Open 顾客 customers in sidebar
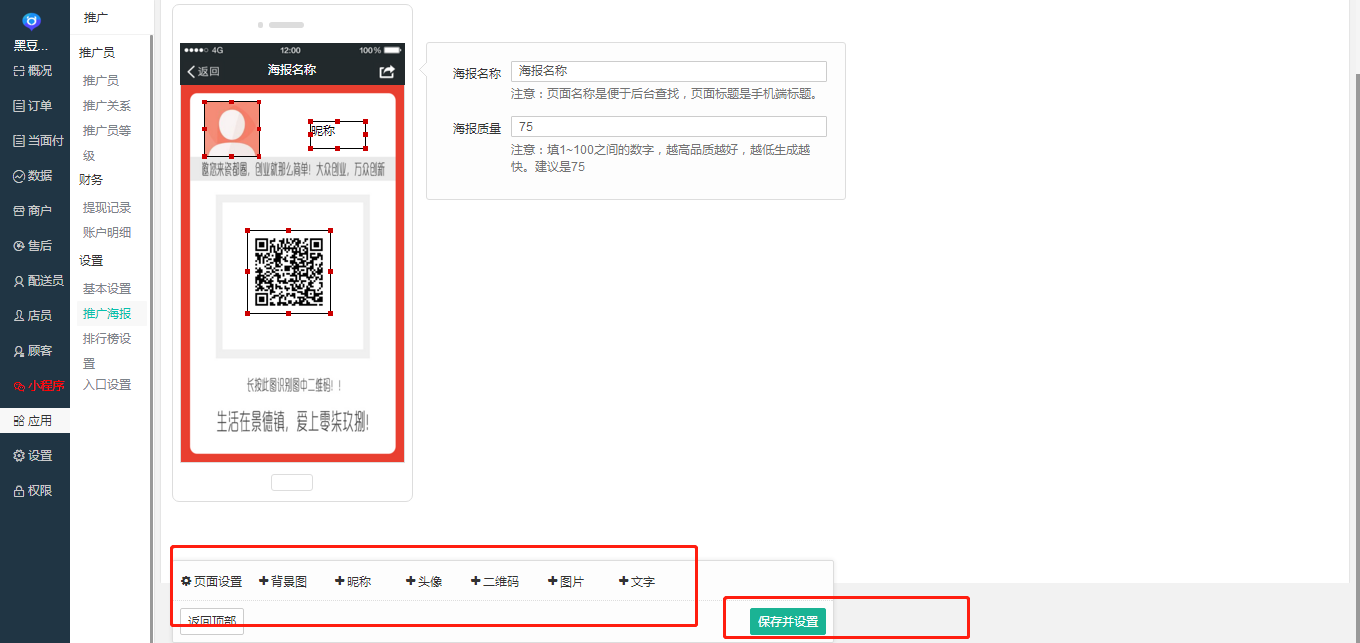 (33, 350)
